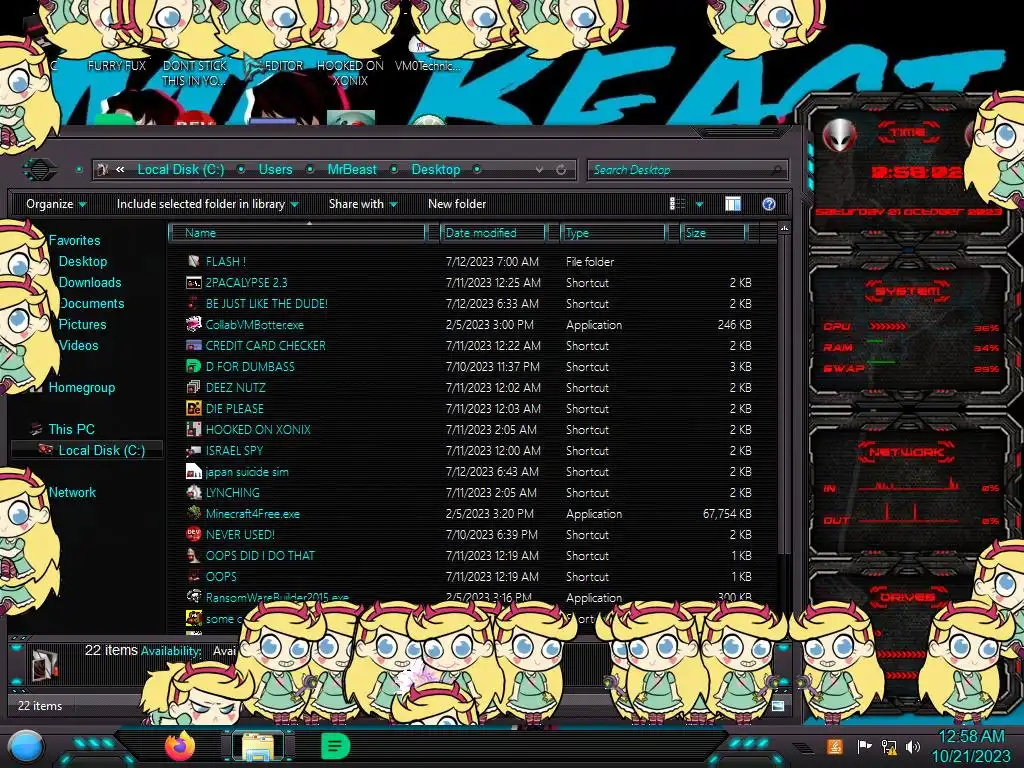Expand the Desktop breadcrumb separator
Screen dimensions: 1024x768
477,170
